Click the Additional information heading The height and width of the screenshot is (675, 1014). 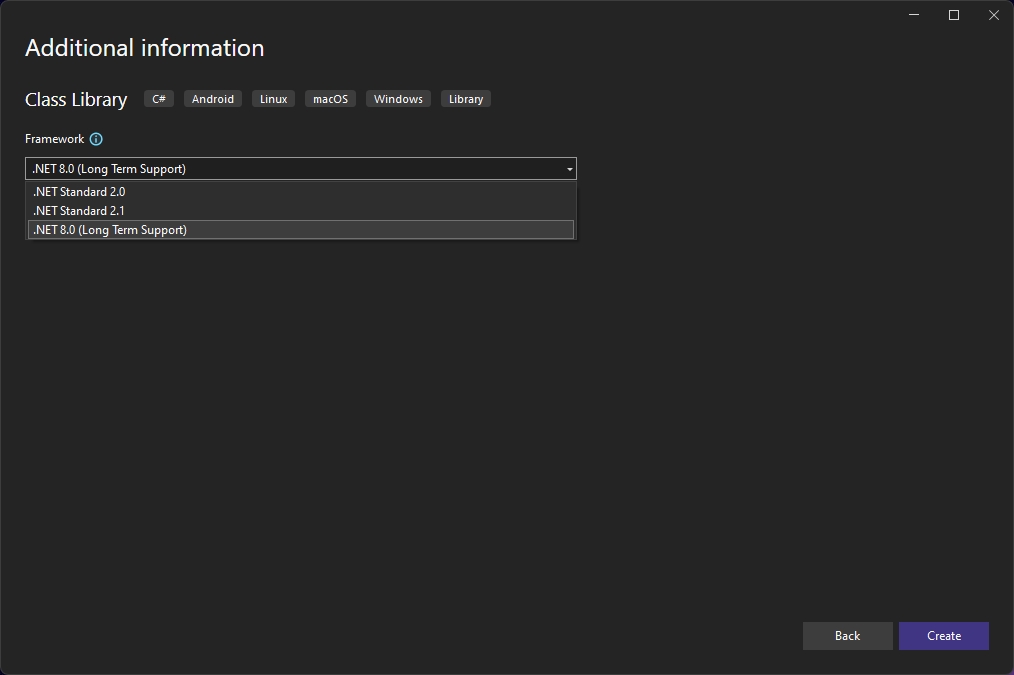(145, 48)
